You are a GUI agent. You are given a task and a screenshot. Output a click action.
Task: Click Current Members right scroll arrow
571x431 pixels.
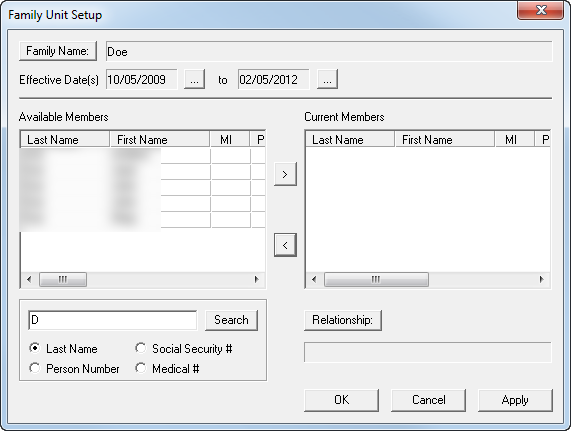(x=542, y=279)
